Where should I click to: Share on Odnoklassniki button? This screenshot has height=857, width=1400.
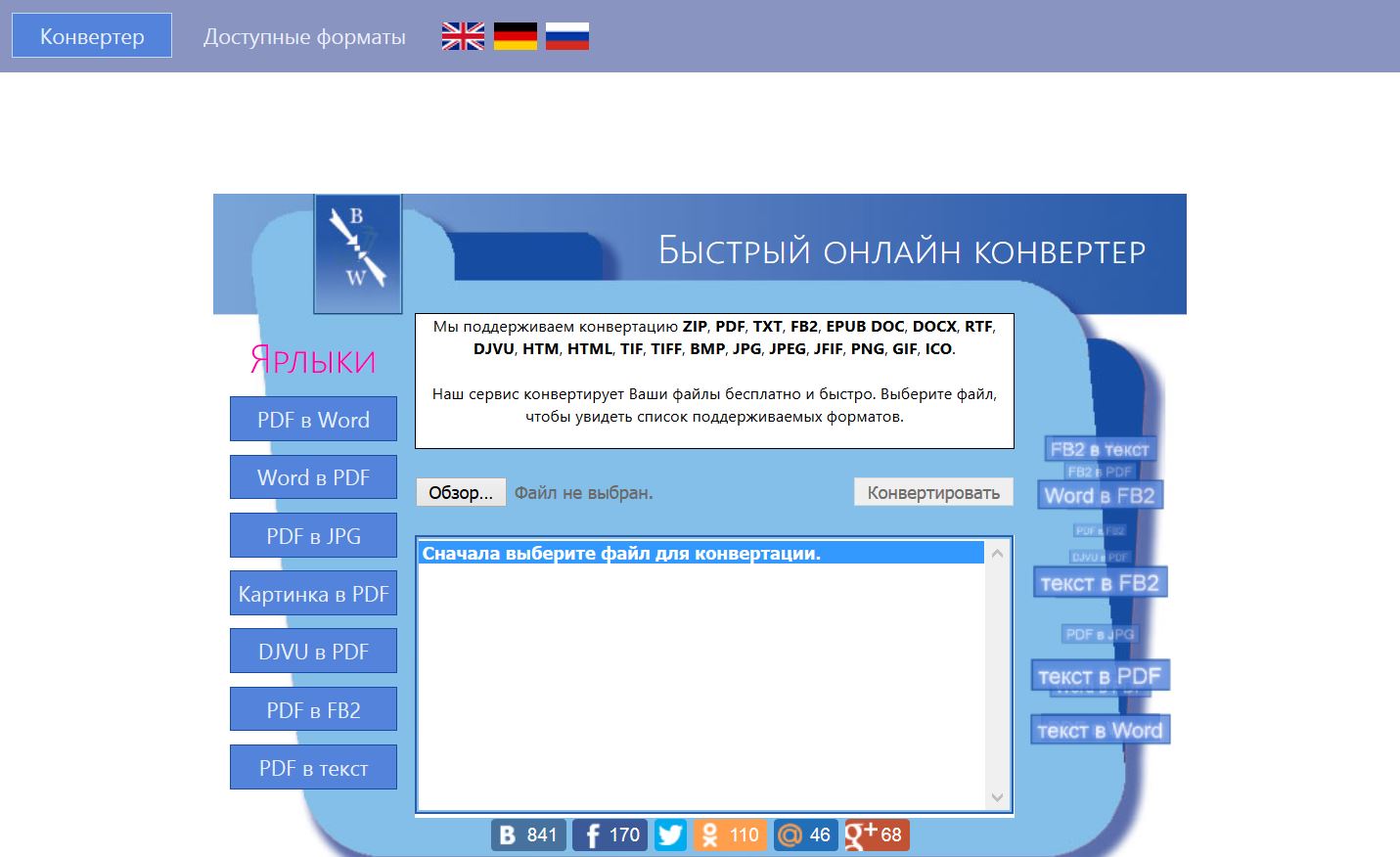point(730,834)
